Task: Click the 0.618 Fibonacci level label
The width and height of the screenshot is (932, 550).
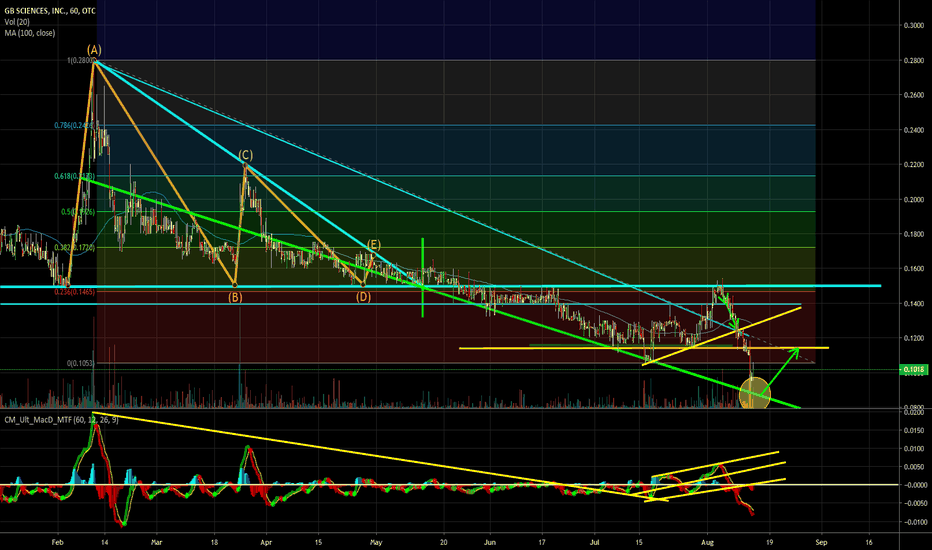Action: 74,177
